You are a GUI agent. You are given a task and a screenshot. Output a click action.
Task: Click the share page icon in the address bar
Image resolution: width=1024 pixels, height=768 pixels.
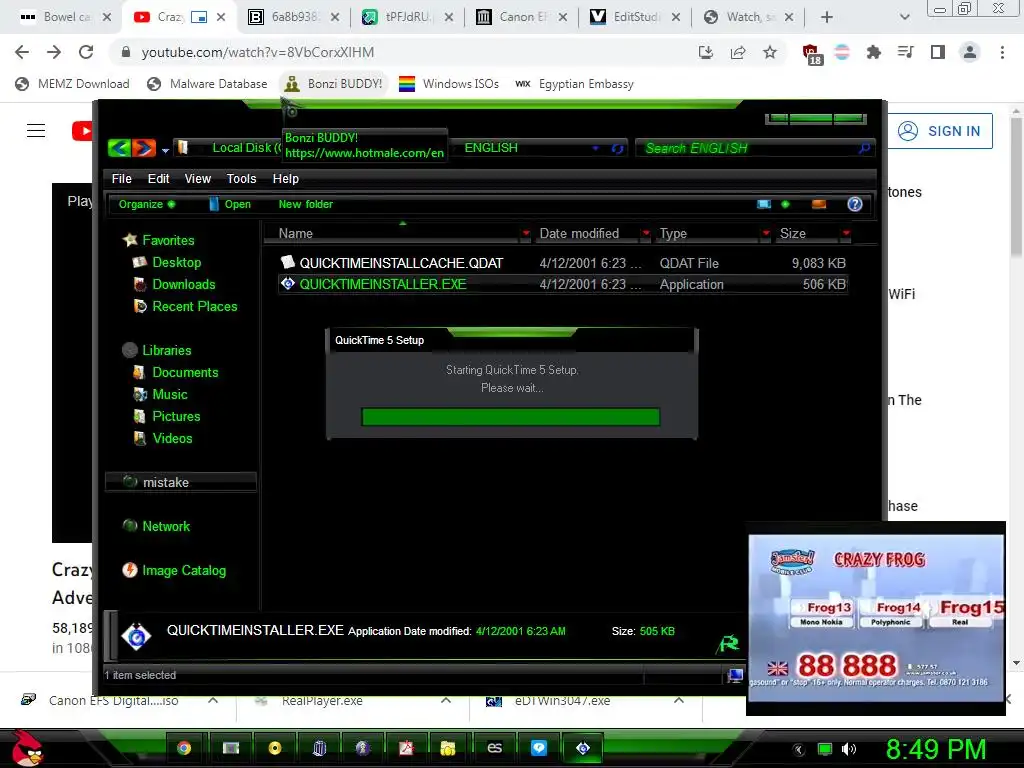pos(738,52)
